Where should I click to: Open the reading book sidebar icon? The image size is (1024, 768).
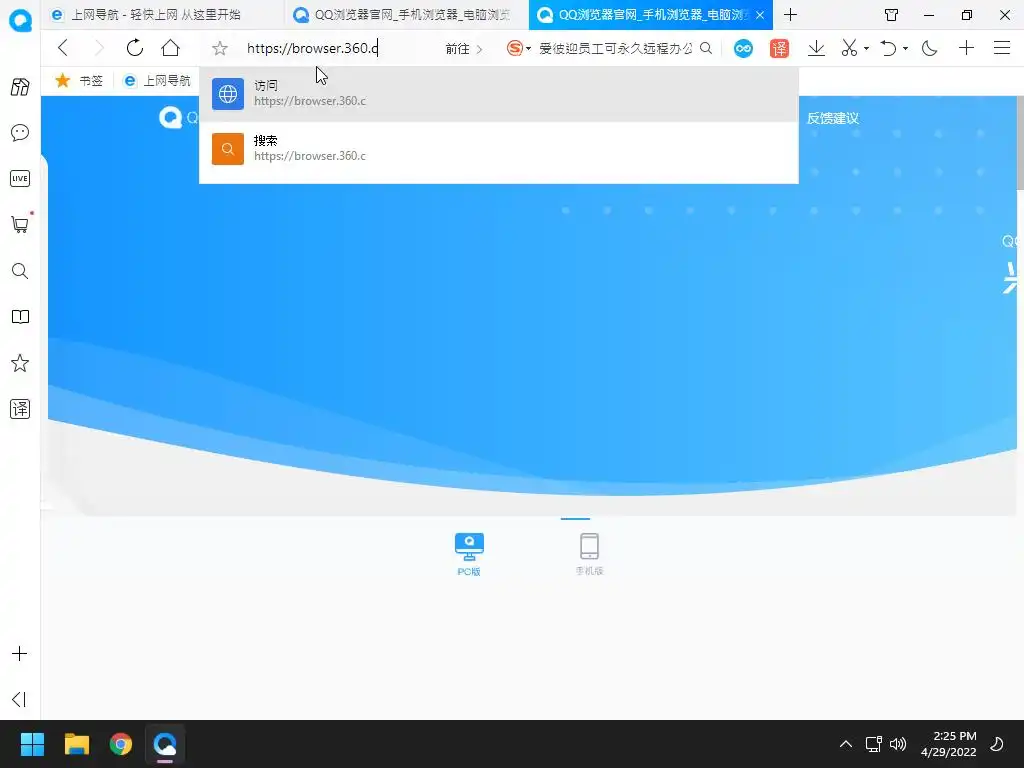(x=20, y=317)
